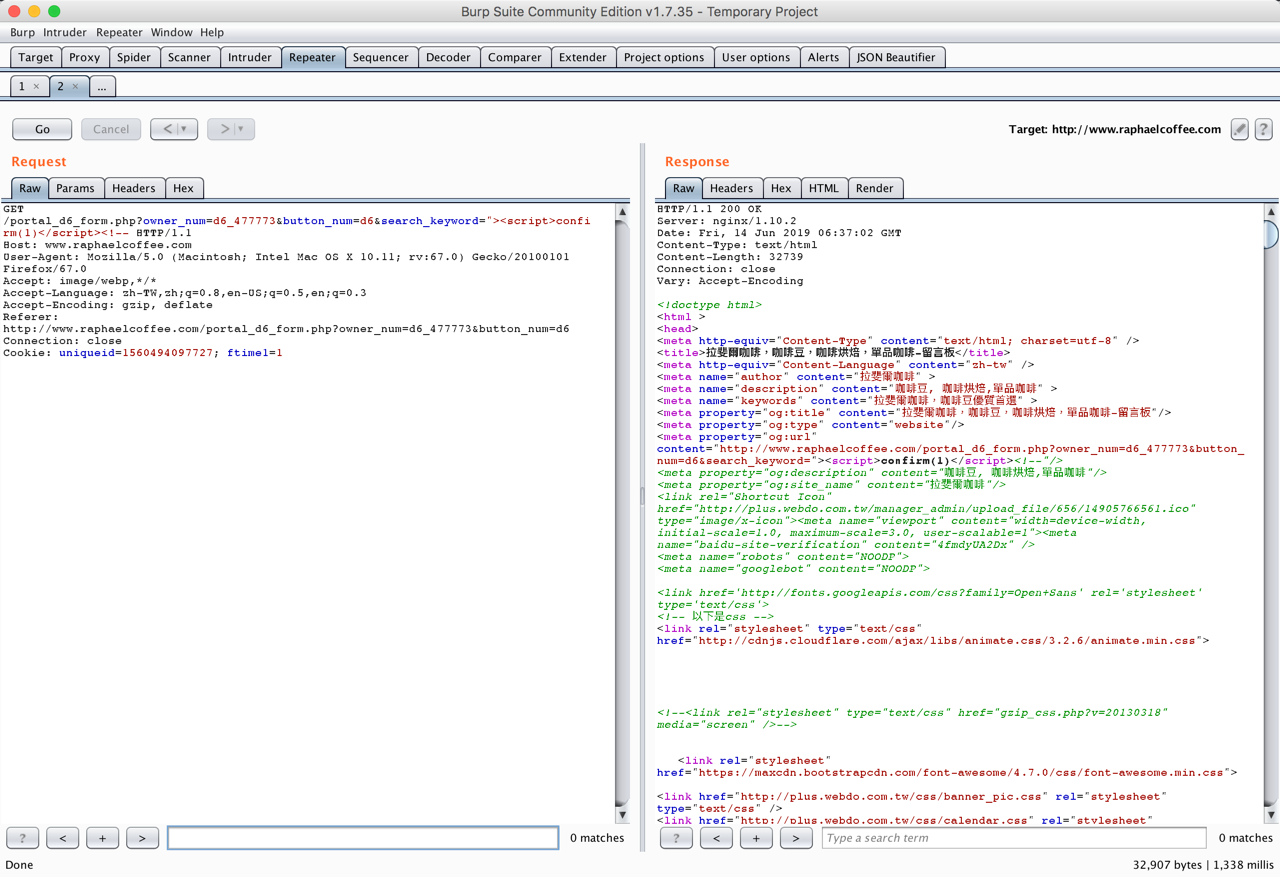Switch to the Sequencer tab

(381, 57)
